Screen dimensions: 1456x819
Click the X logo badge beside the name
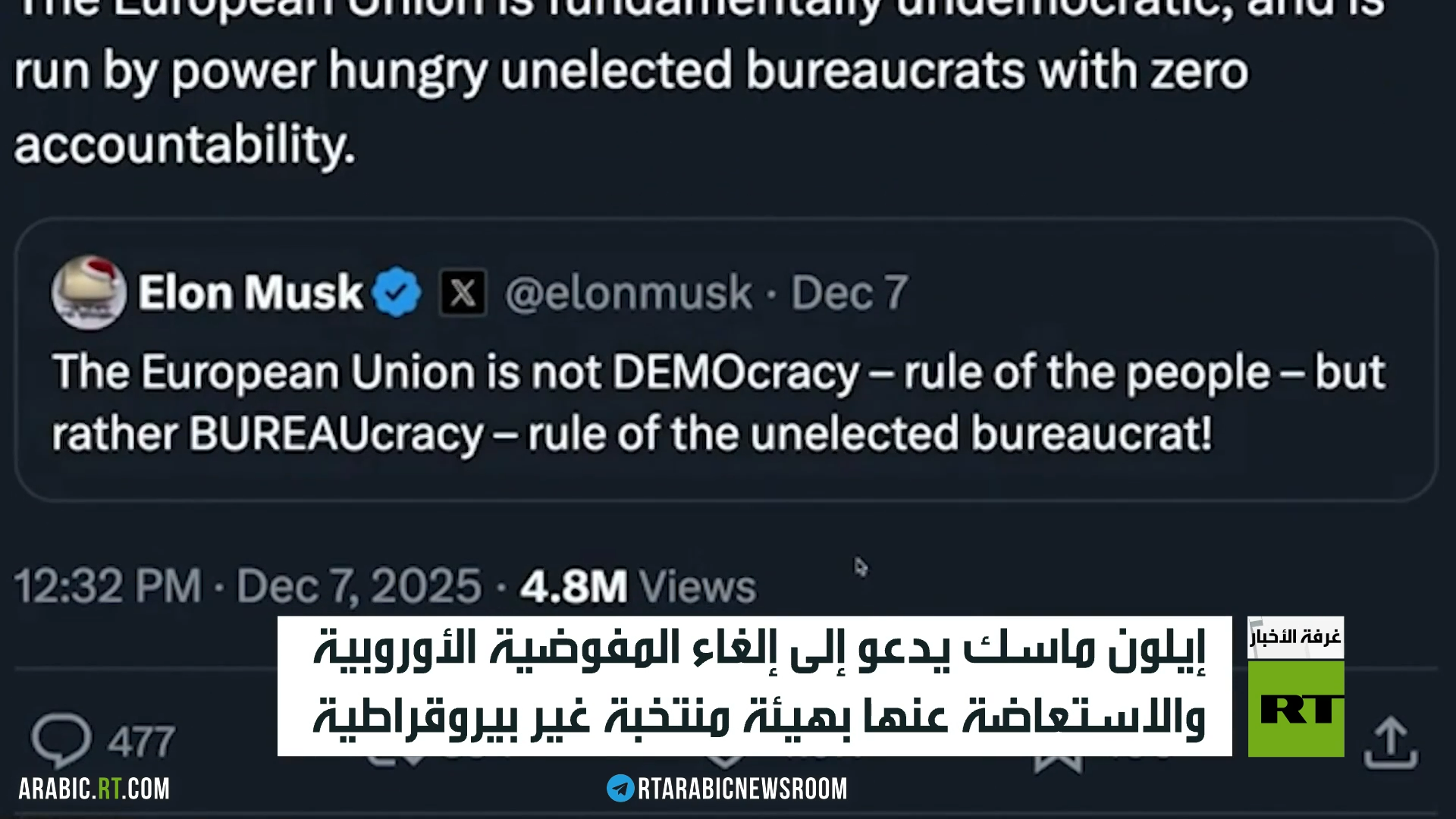tap(463, 293)
